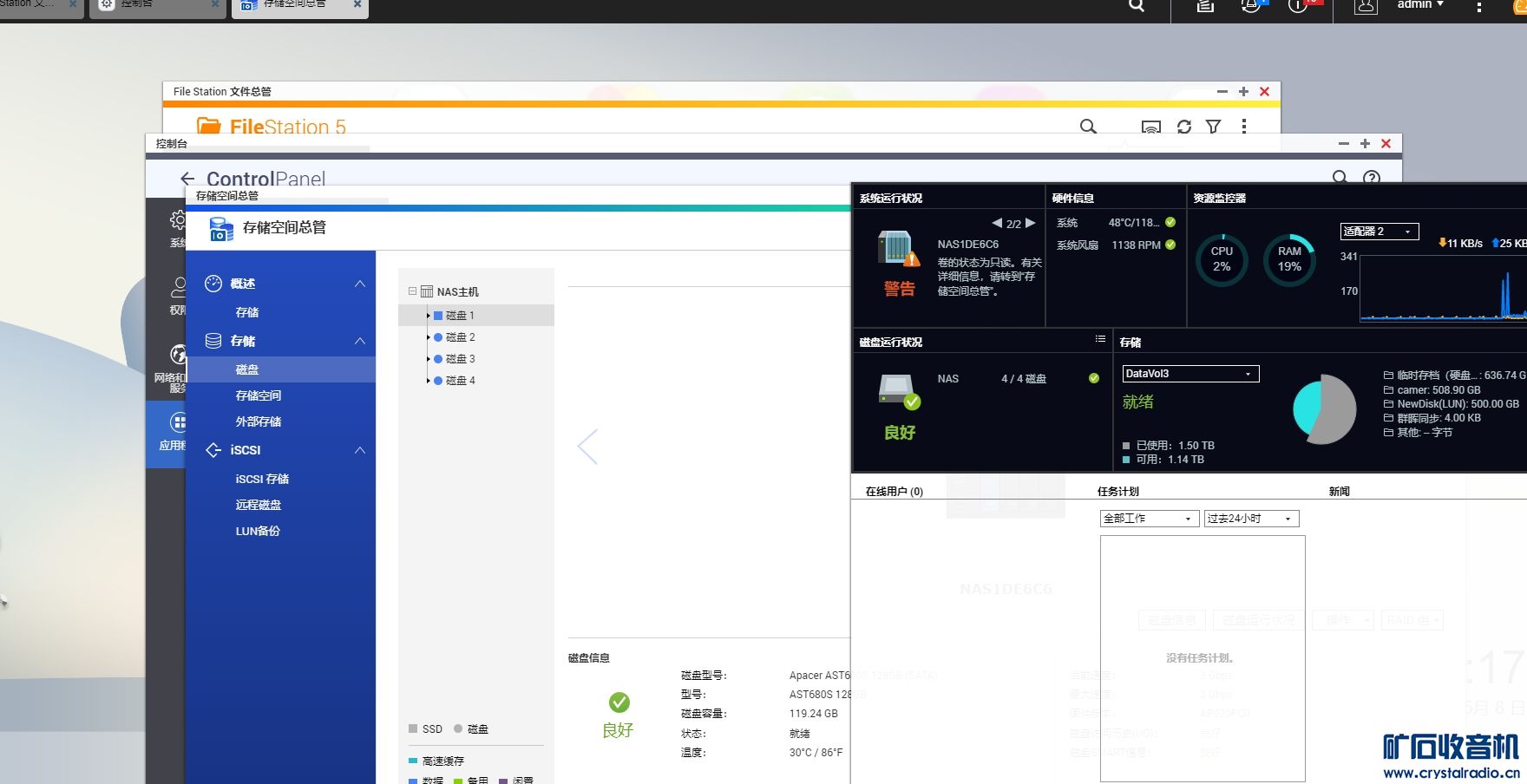The image size is (1527, 784).
Task: Open the 适配器 2 network adapter dropdown
Action: tap(1380, 232)
